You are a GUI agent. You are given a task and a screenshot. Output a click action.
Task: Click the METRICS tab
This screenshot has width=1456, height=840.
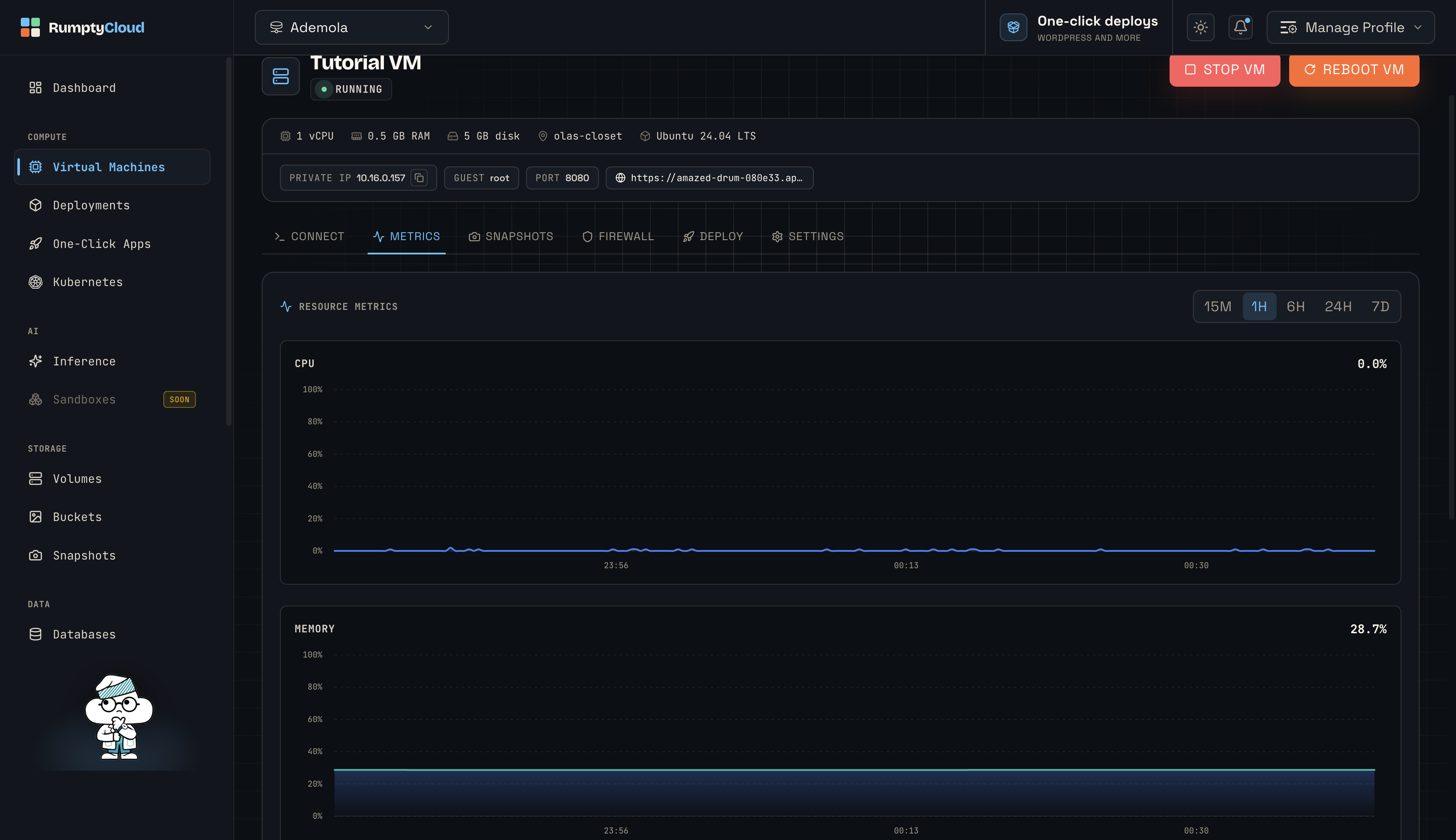pos(406,237)
